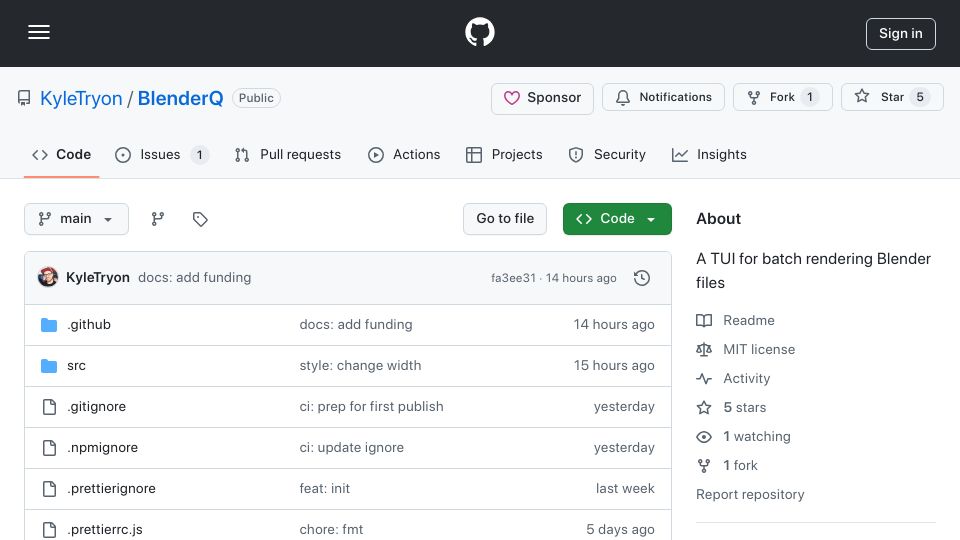The width and height of the screenshot is (960, 540).
Task: Click the Go to file button
Action: (504, 219)
